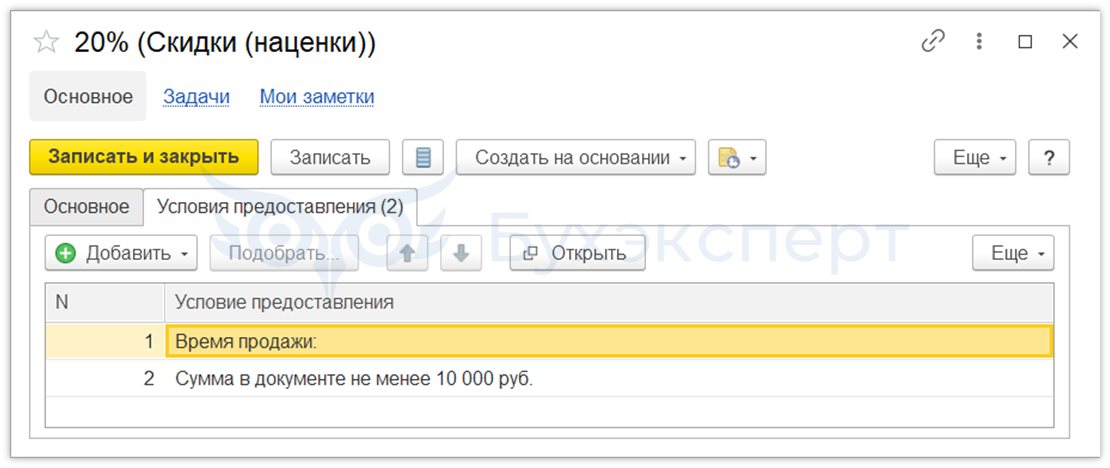The height and width of the screenshot is (468, 1110).
Task: Move row down with the down arrow
Action: [x=461, y=253]
